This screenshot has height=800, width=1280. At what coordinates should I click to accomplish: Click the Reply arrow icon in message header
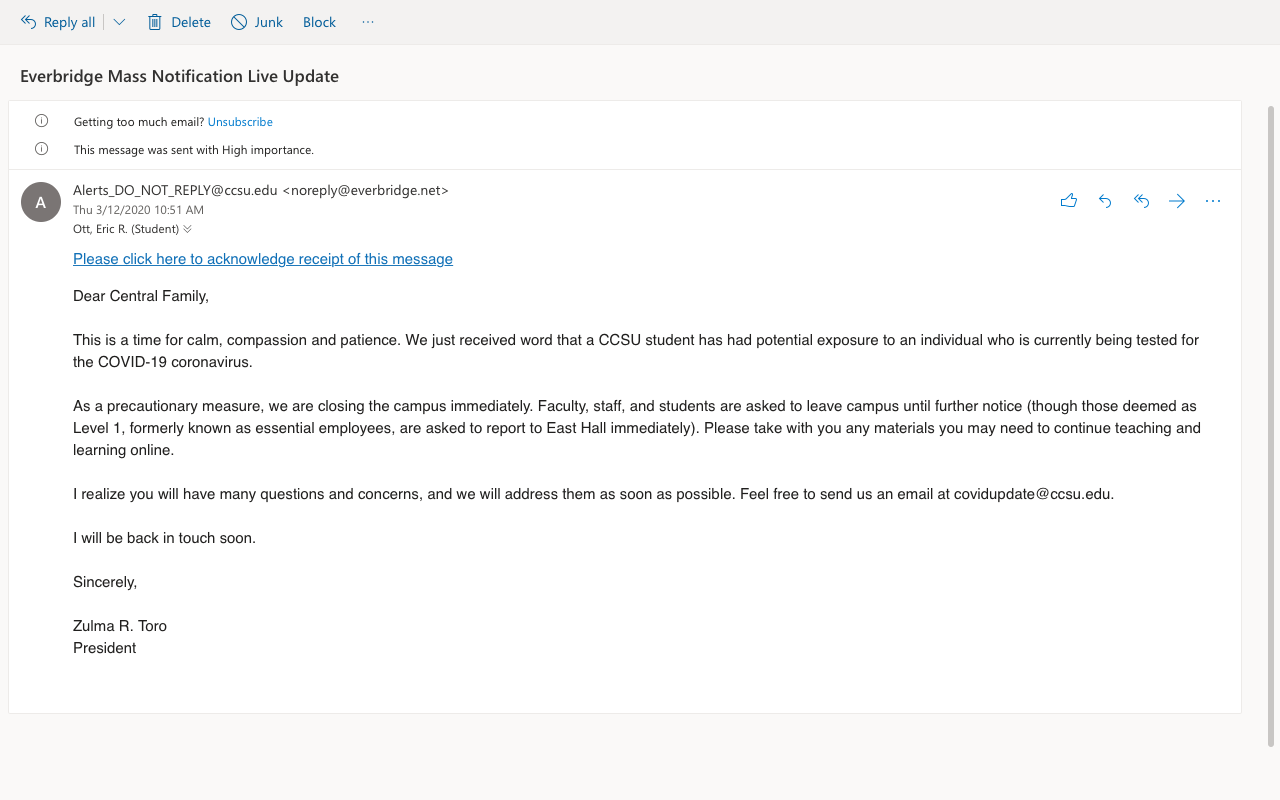click(x=1105, y=201)
